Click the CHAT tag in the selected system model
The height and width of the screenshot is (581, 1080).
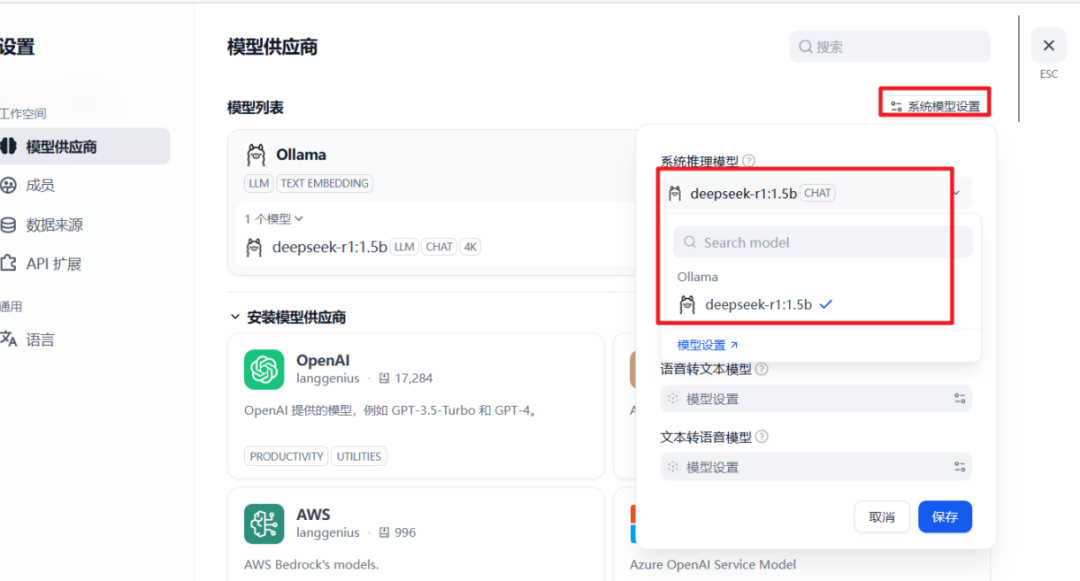(818, 193)
